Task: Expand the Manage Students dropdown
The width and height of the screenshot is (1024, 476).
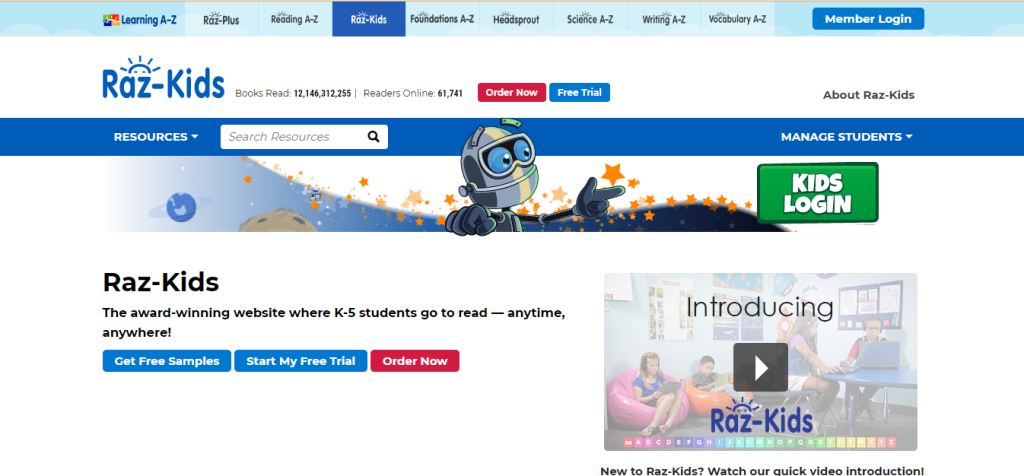Action: [x=846, y=137]
